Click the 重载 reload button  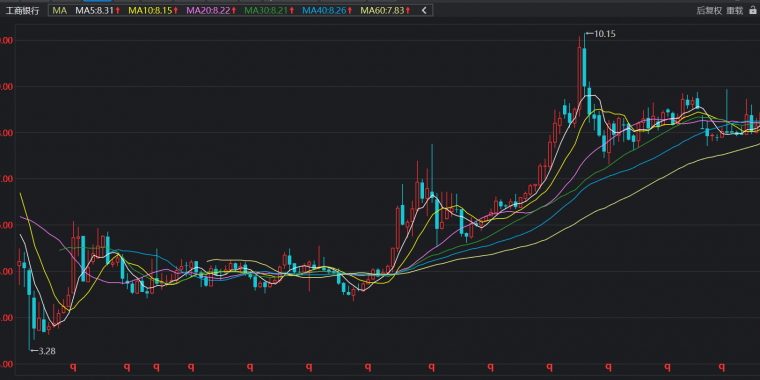[734, 11]
